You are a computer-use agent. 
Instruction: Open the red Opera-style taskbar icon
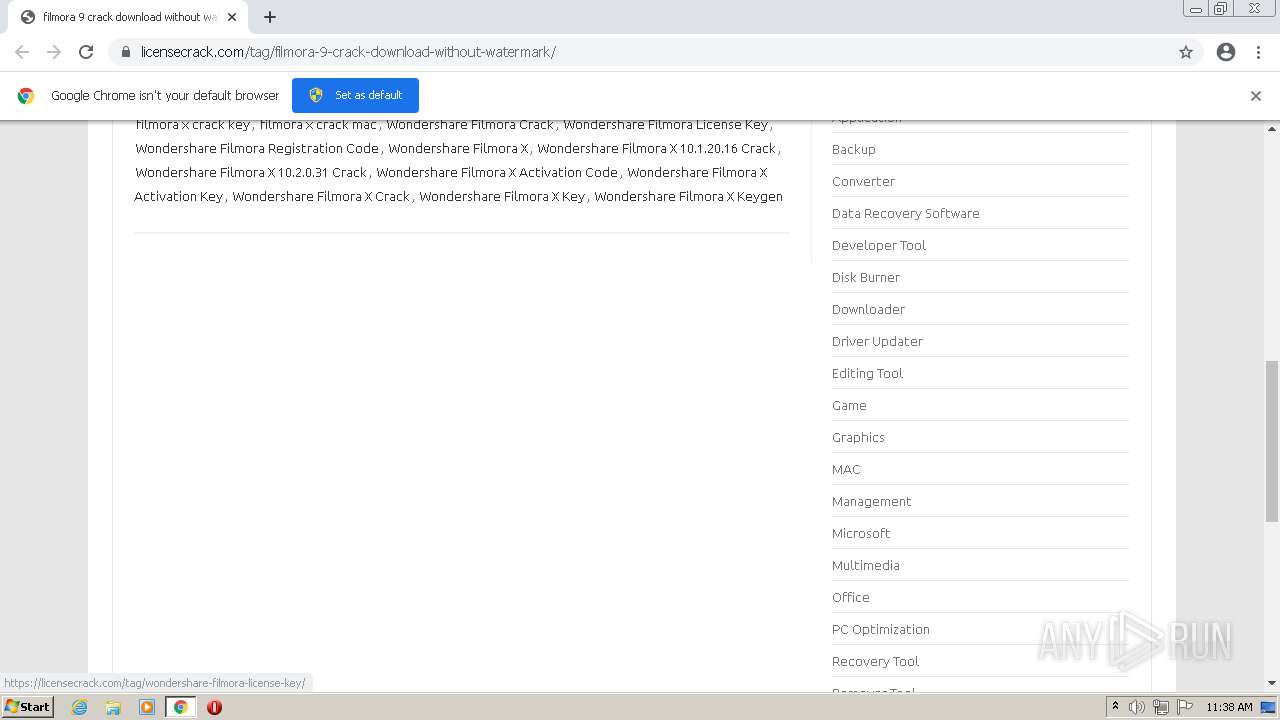[214, 707]
